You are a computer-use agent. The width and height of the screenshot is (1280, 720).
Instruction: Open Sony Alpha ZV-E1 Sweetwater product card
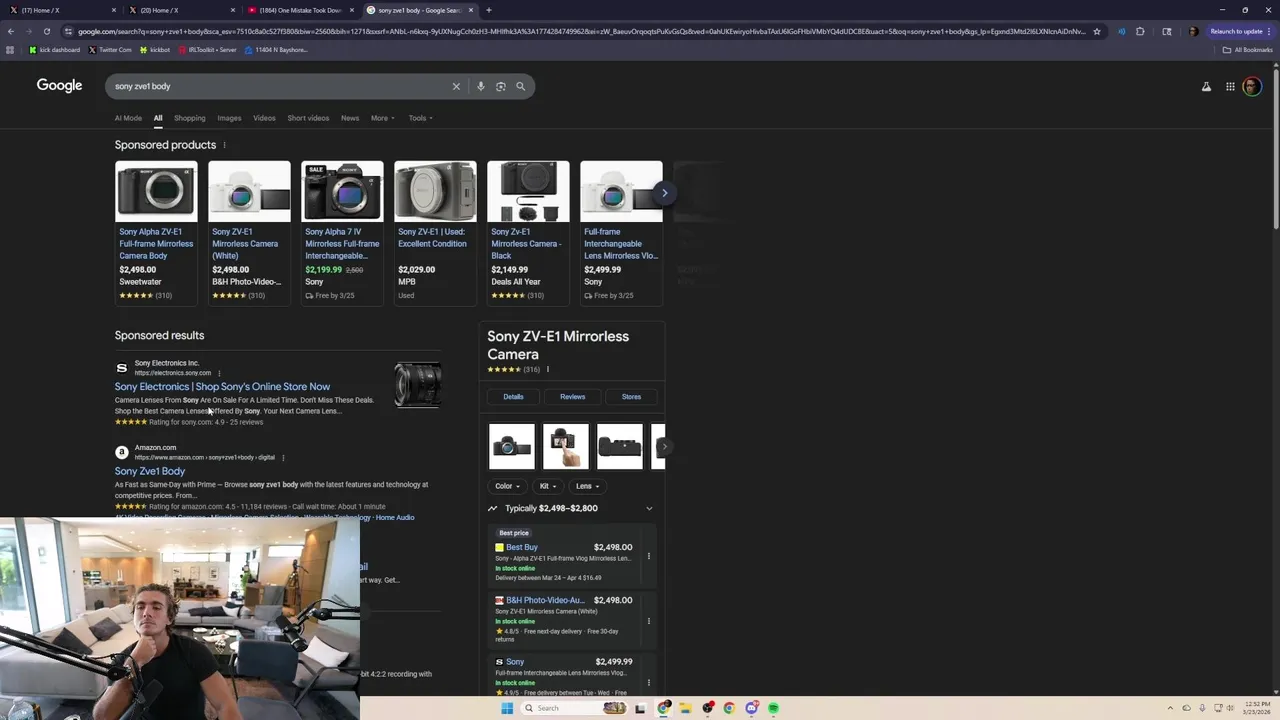(x=156, y=232)
